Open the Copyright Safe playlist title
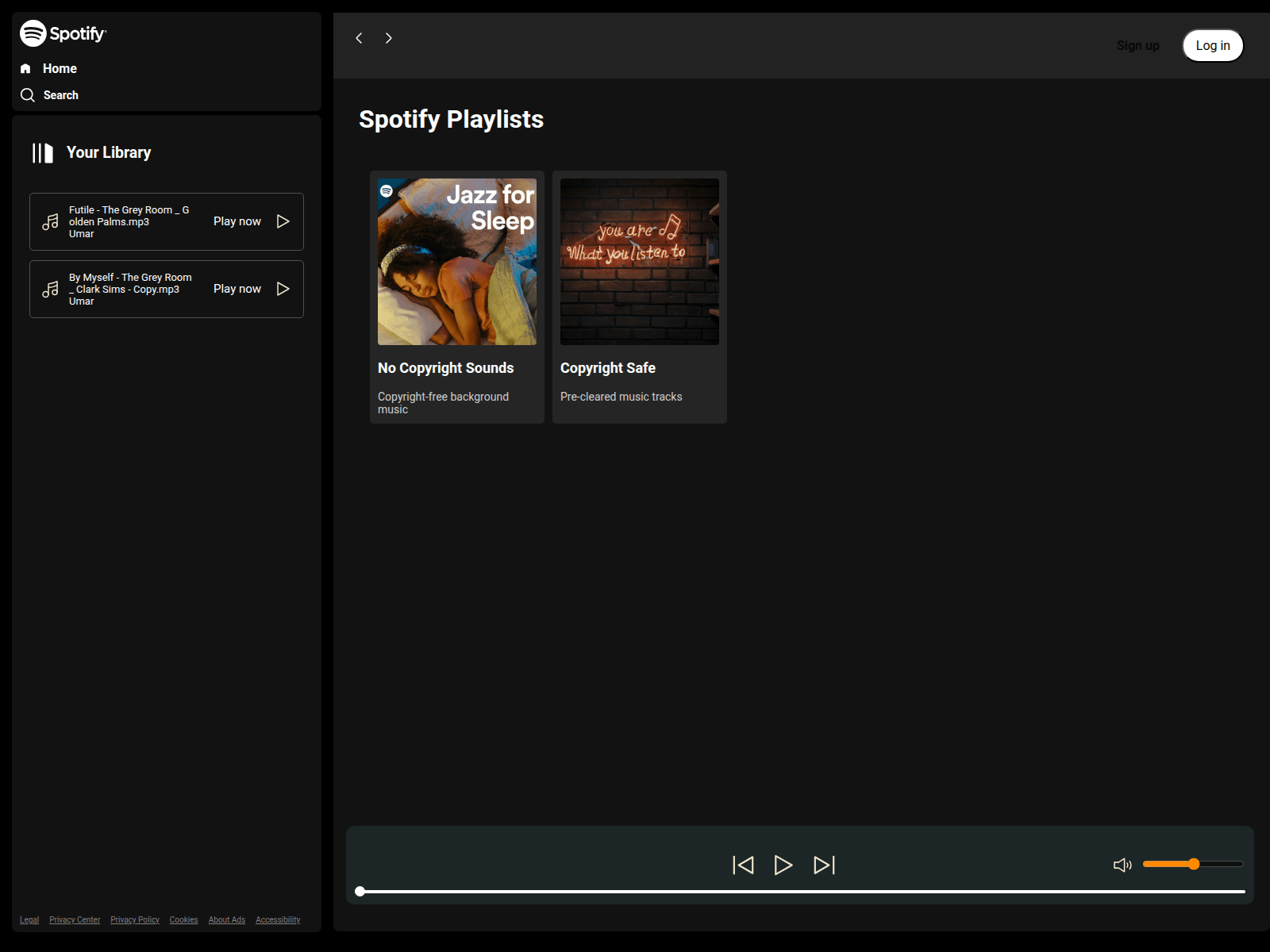1270x952 pixels. point(608,368)
